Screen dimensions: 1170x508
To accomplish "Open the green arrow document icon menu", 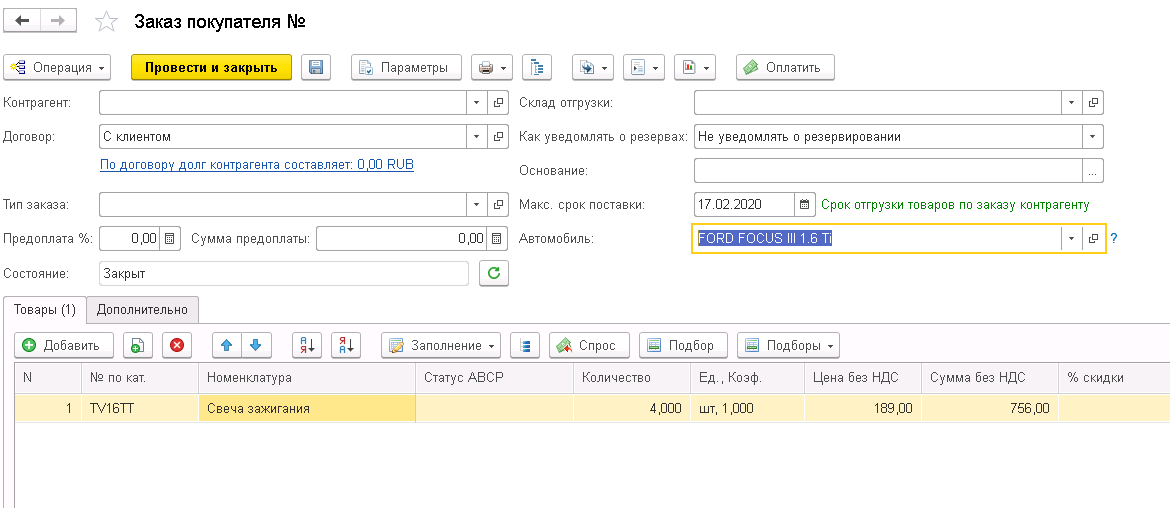I will pos(643,67).
